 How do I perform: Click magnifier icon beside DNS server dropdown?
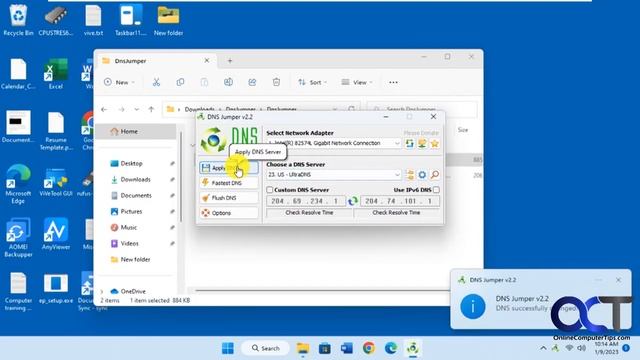[435, 175]
